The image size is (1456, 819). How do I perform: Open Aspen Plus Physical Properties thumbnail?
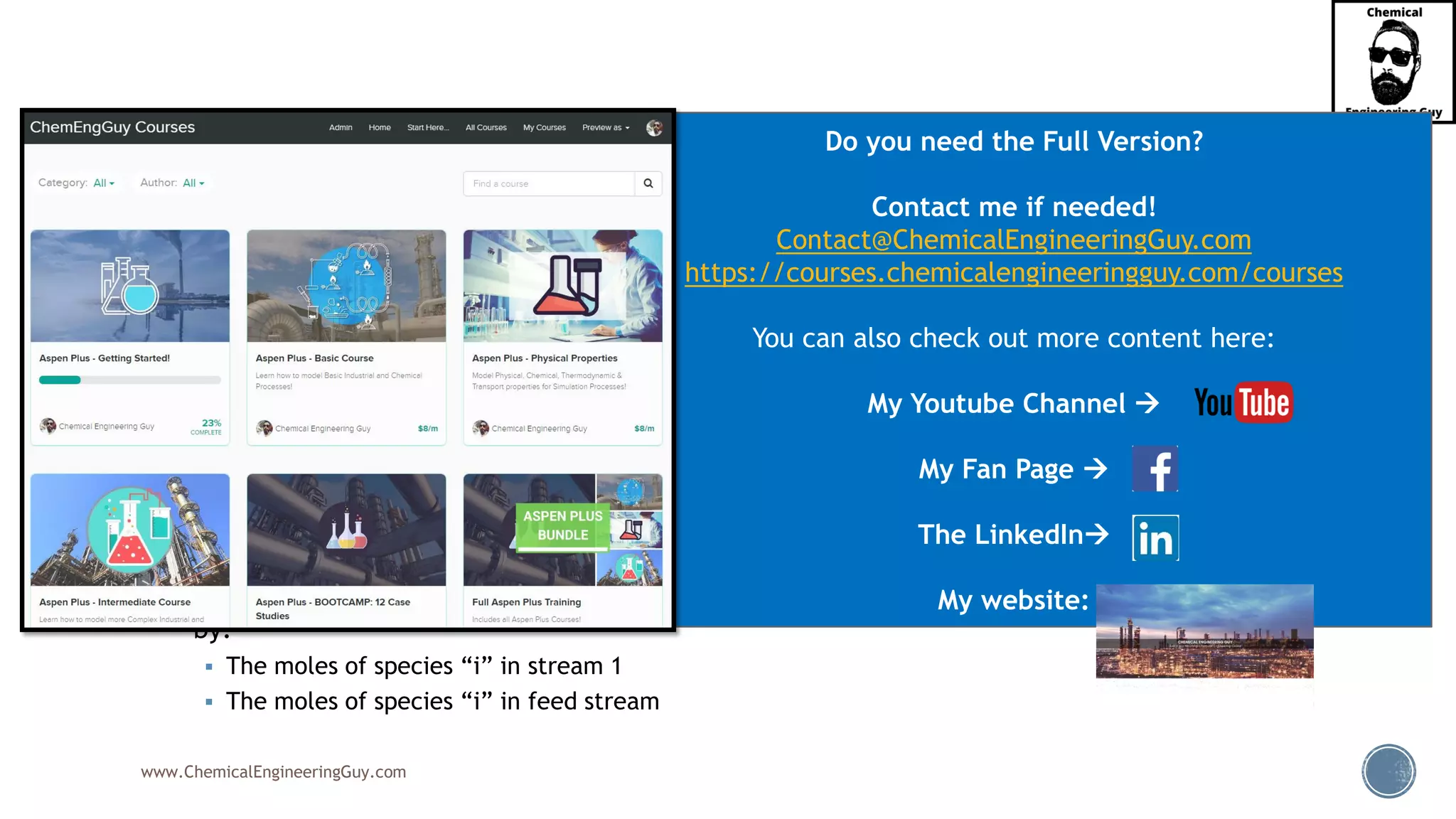562,286
